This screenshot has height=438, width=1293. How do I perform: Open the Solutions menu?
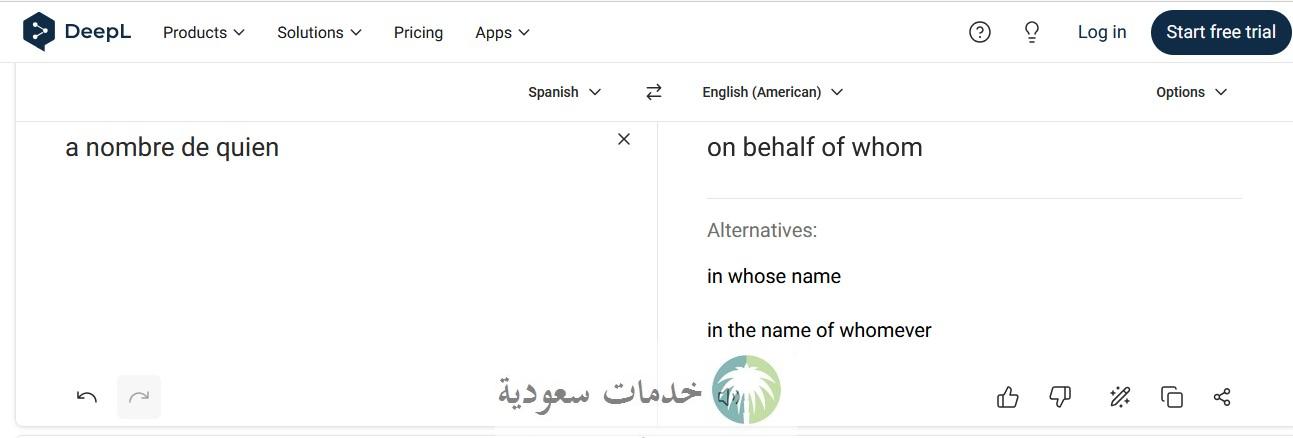pyautogui.click(x=319, y=33)
